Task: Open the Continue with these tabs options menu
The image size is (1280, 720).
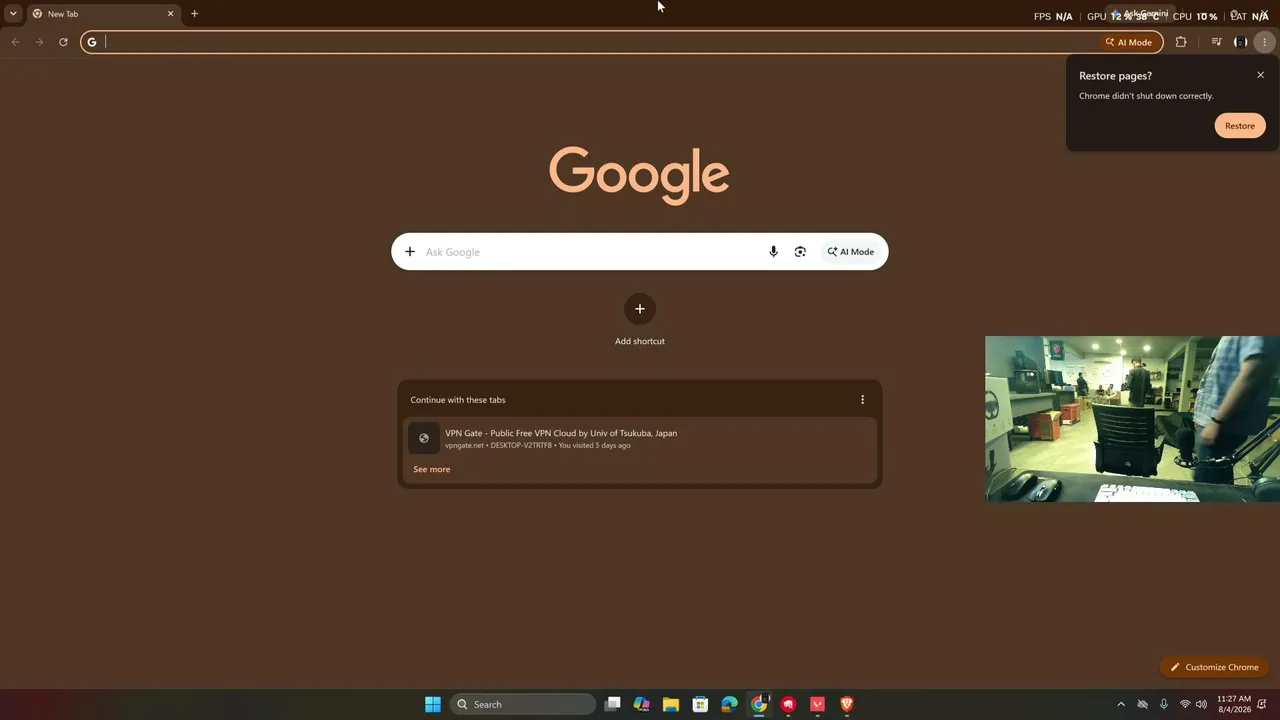Action: [x=863, y=400]
